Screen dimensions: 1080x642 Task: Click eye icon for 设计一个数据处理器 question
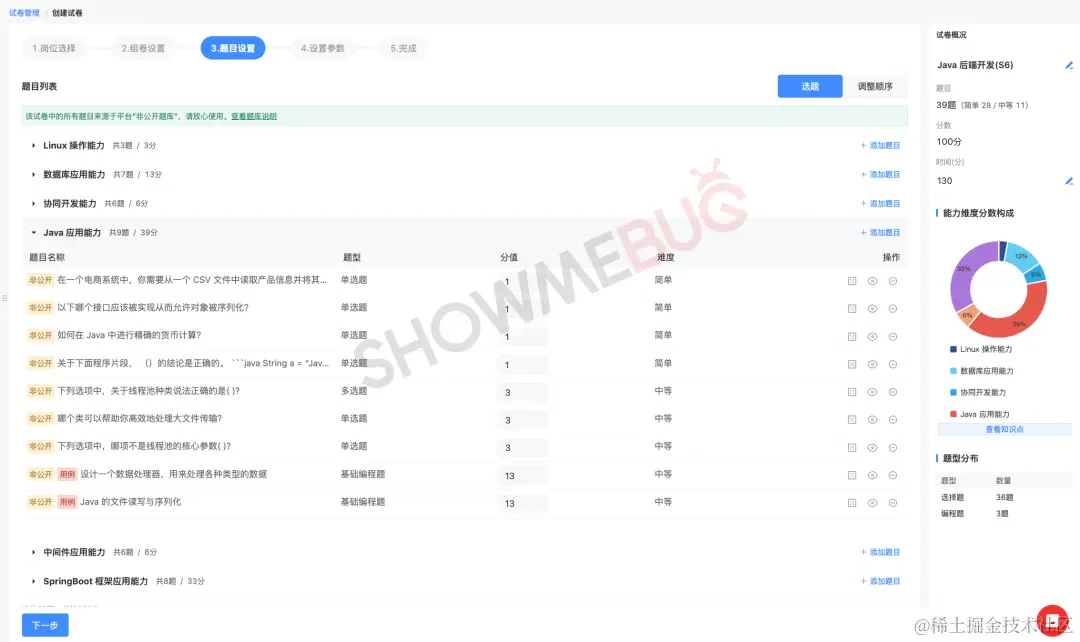pos(872,475)
